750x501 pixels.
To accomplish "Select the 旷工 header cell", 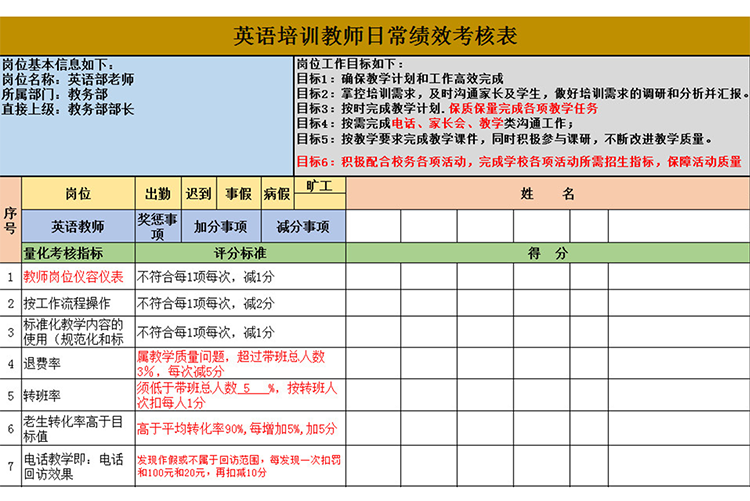I will click(320, 187).
